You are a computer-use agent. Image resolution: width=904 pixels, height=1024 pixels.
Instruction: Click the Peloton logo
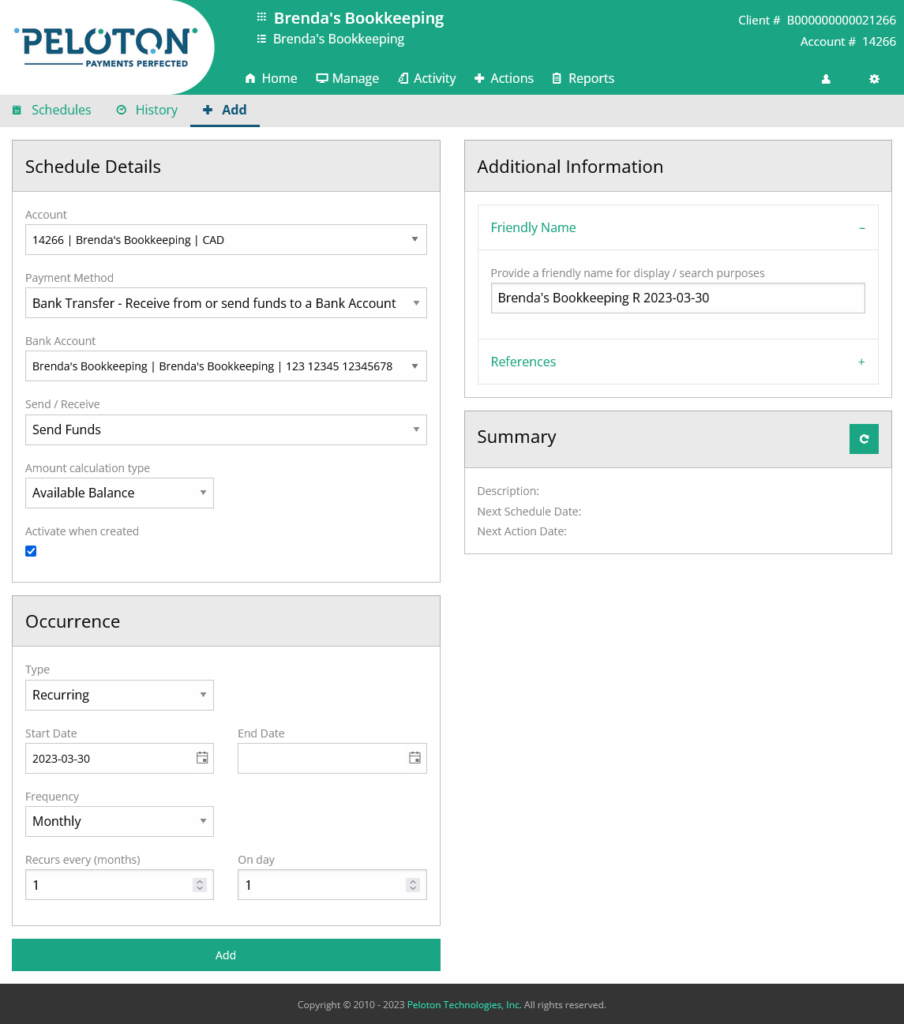(105, 46)
